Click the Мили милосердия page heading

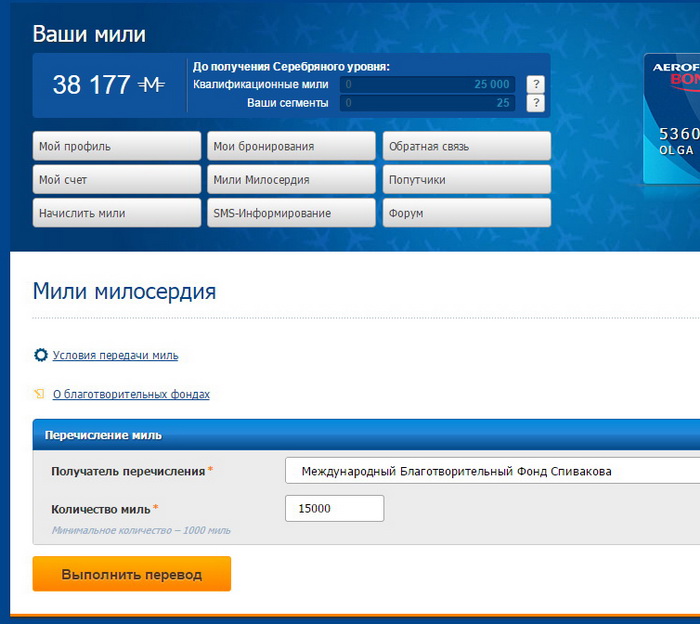click(125, 291)
